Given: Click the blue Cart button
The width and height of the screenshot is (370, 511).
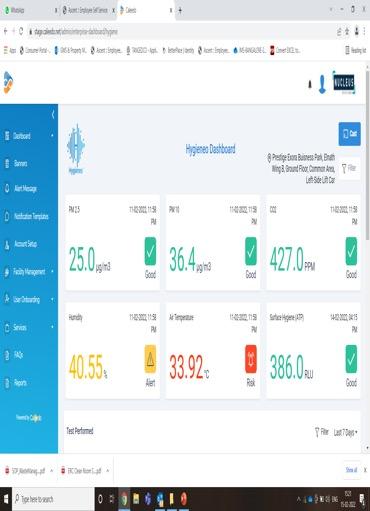Looking at the screenshot, I should click(x=350, y=134).
